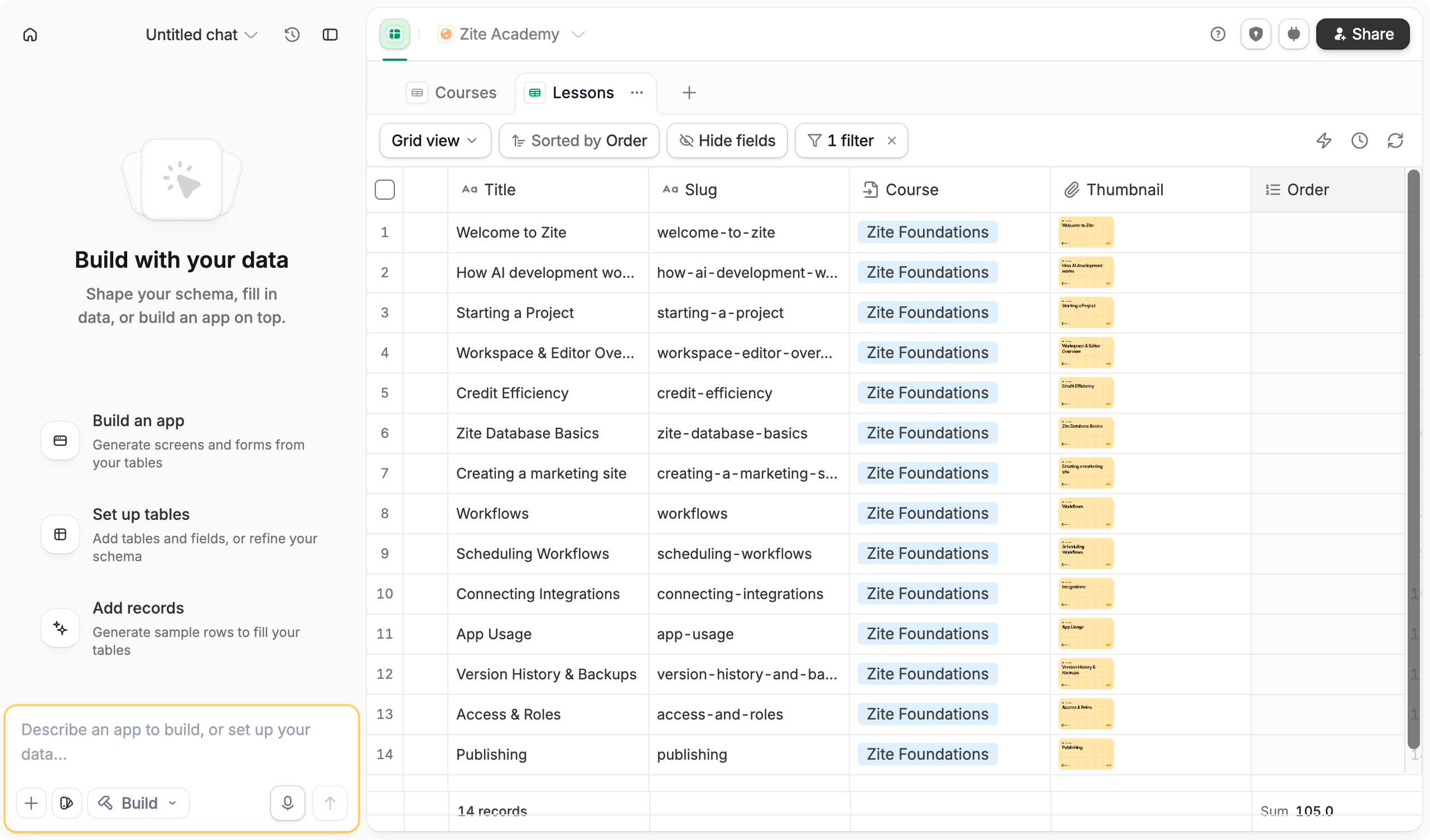
Task: Open the table history clock icon
Action: point(1360,141)
